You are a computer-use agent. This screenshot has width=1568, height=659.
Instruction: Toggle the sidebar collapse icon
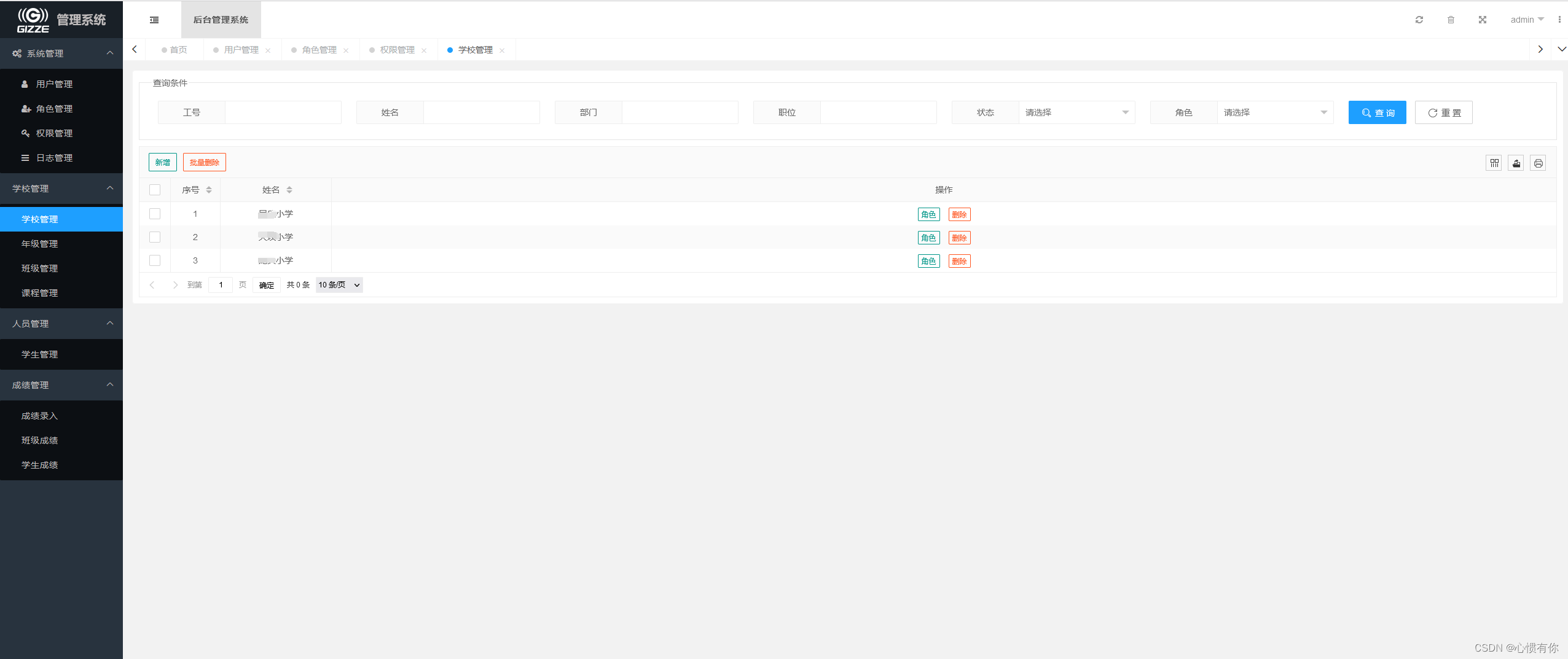(154, 20)
